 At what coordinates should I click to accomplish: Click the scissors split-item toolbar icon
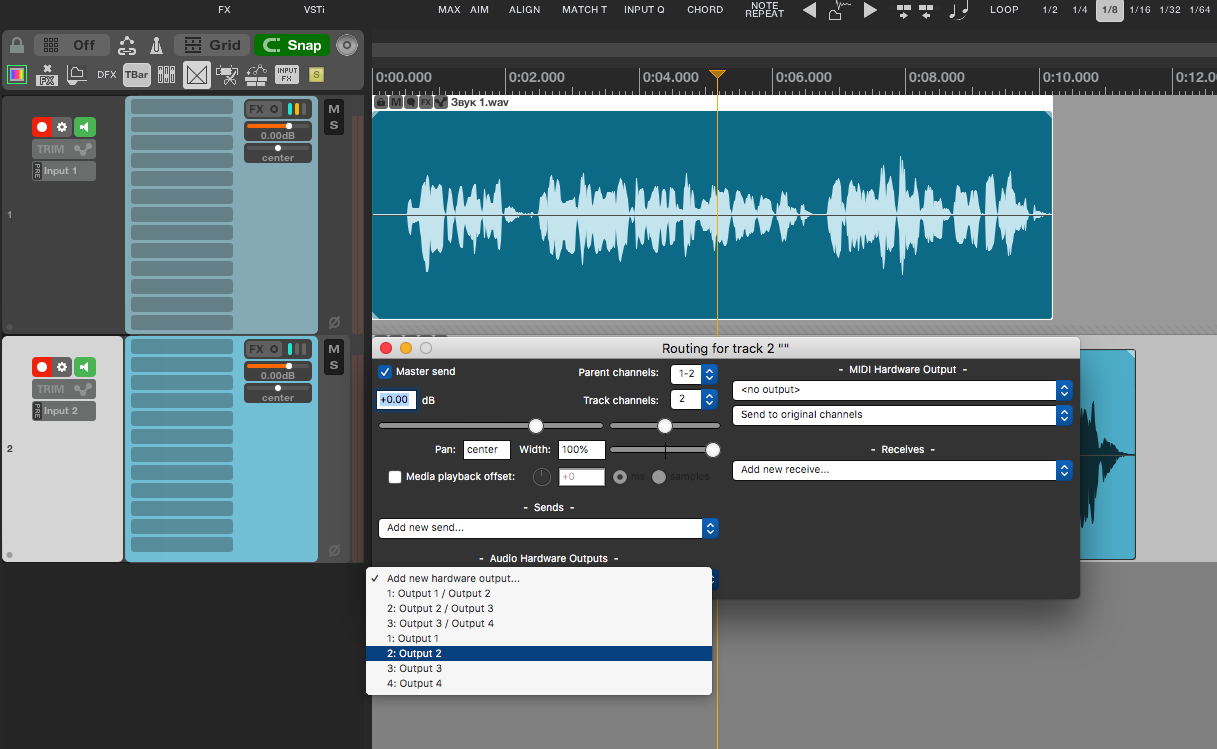(227, 74)
